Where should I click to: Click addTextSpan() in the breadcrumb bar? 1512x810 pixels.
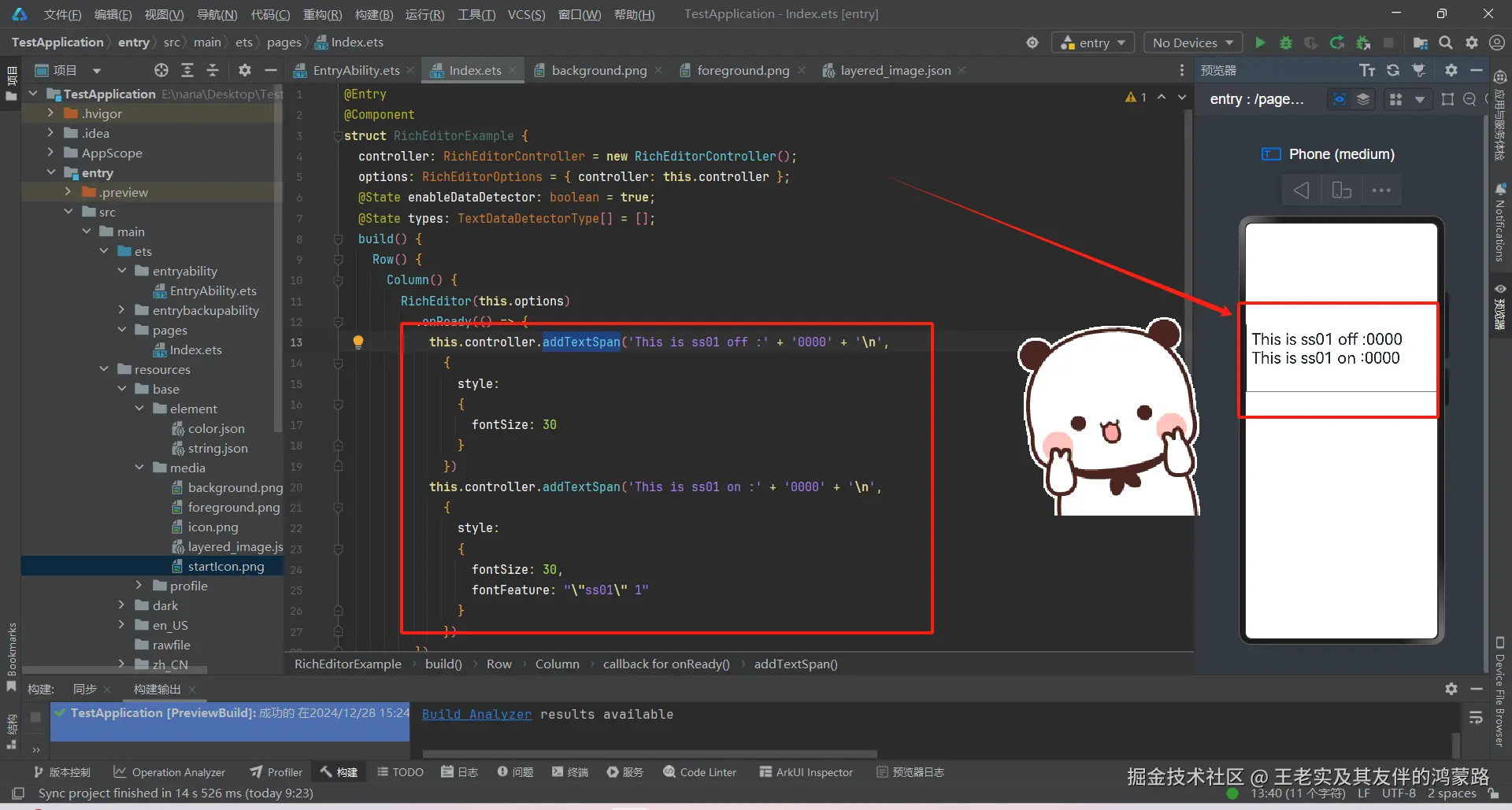[795, 664]
